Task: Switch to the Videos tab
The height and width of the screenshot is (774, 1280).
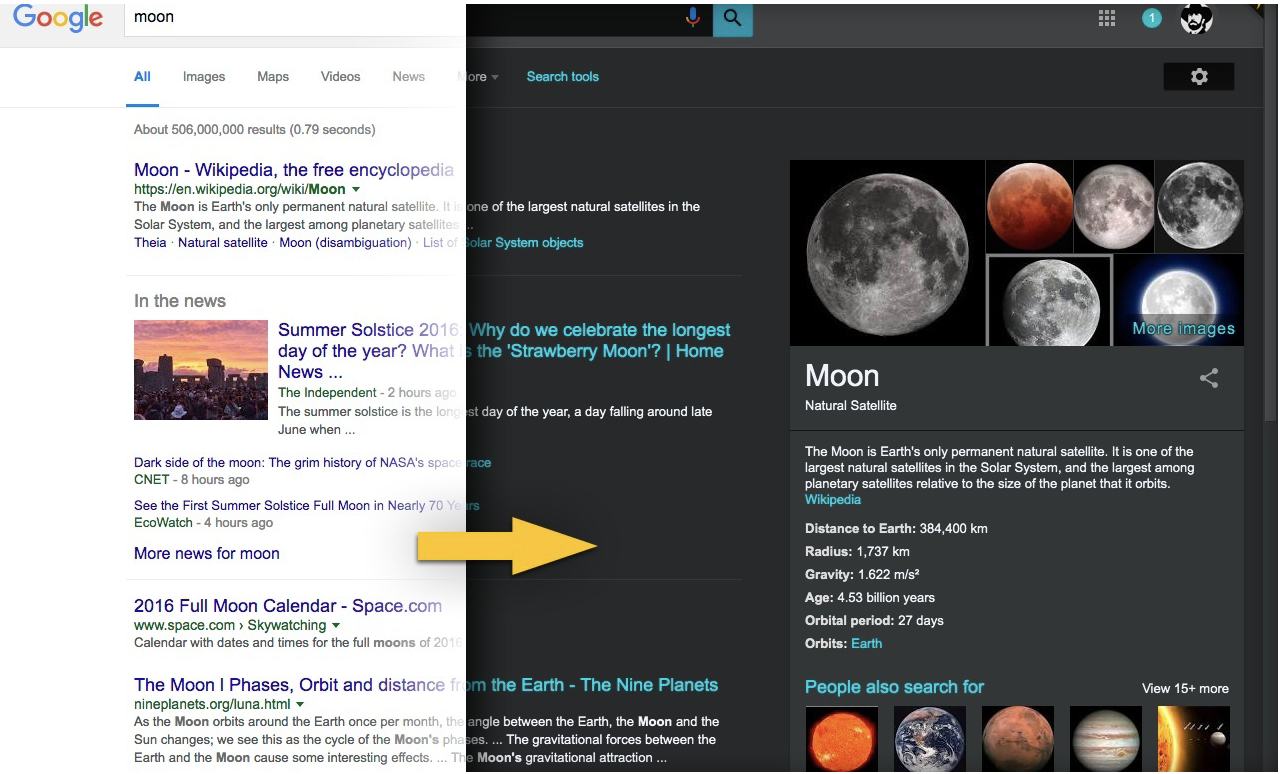Action: [340, 77]
